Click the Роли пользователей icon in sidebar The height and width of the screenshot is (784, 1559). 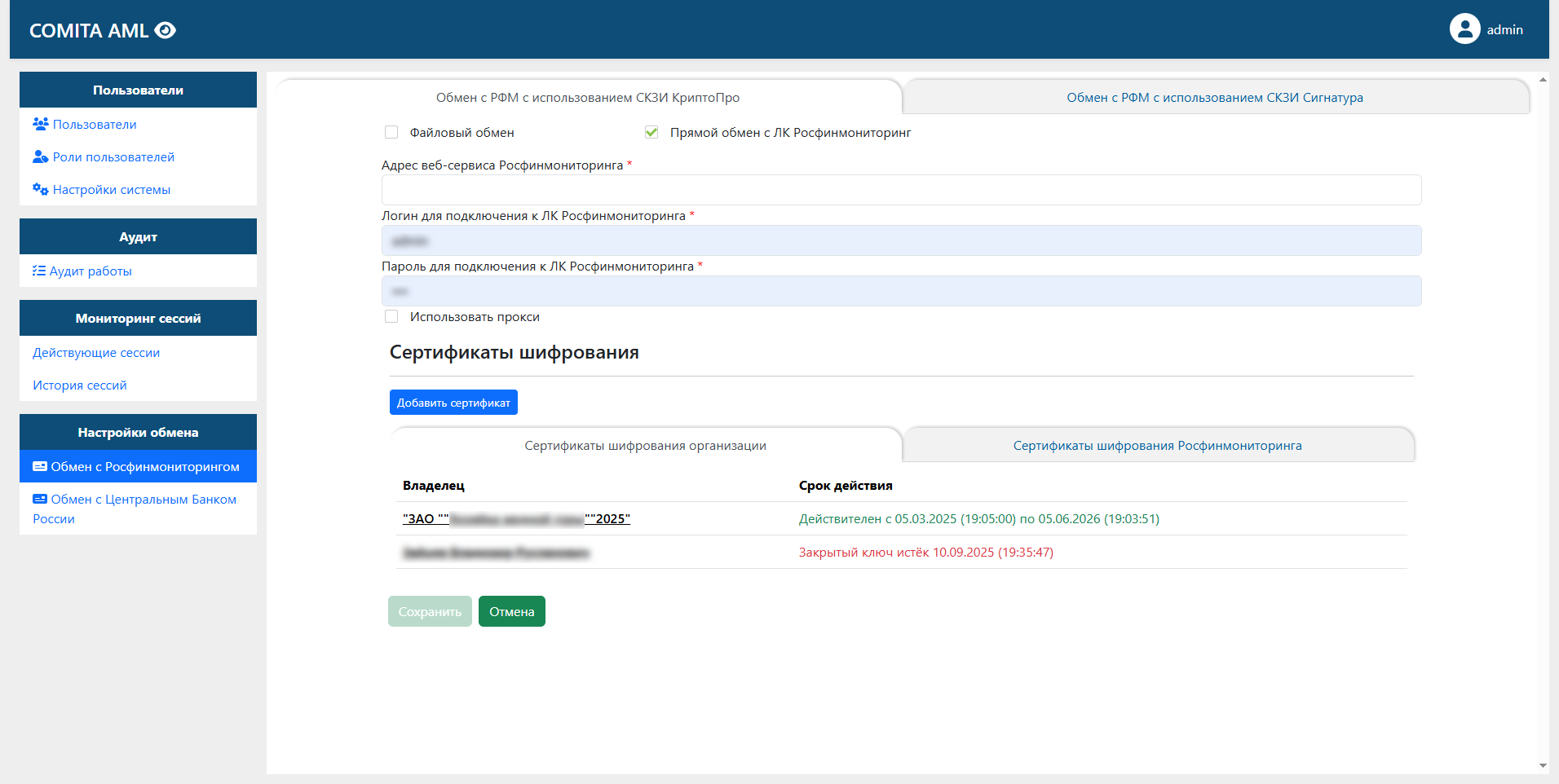point(40,156)
